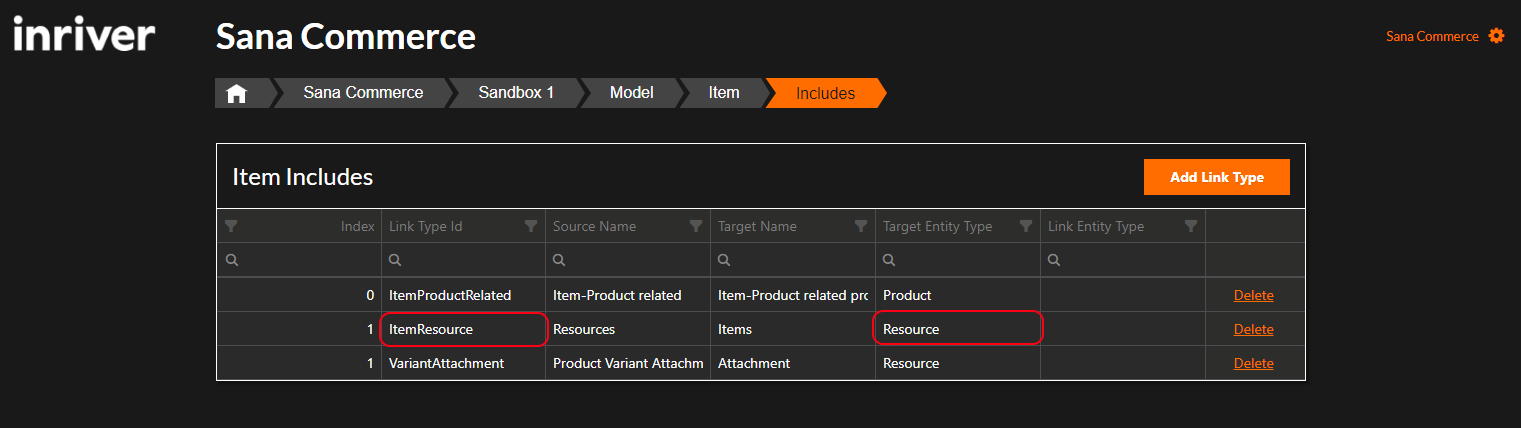
Task: Delete the ItemResource link type
Action: 1254,329
